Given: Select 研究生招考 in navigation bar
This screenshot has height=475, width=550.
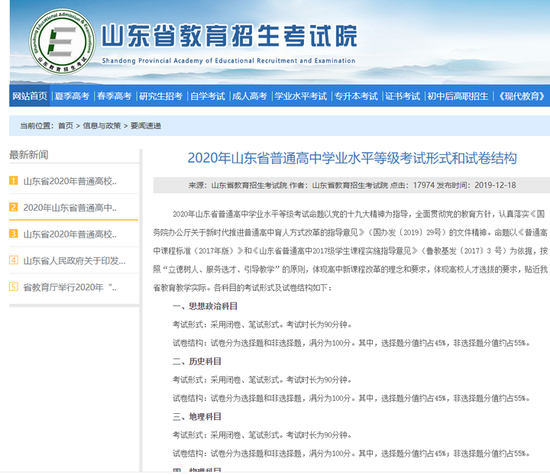Looking at the screenshot, I should [161, 96].
